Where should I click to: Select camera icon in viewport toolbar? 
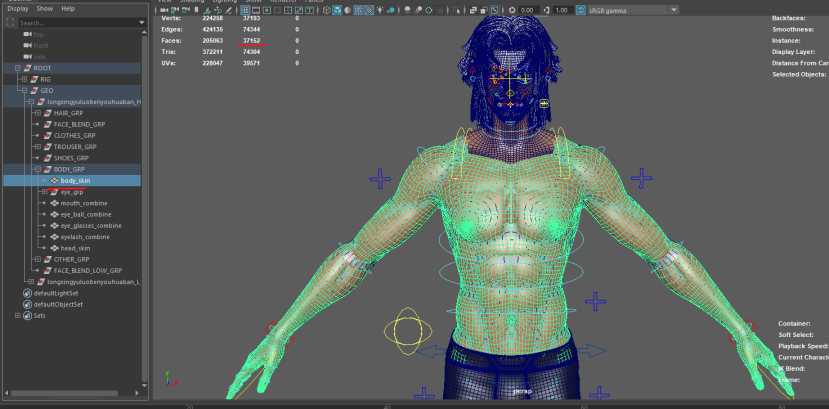(x=166, y=10)
